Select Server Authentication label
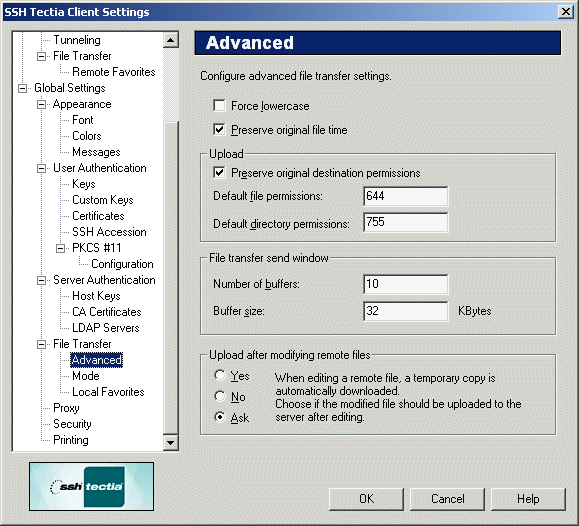The width and height of the screenshot is (579, 526). pos(104,280)
